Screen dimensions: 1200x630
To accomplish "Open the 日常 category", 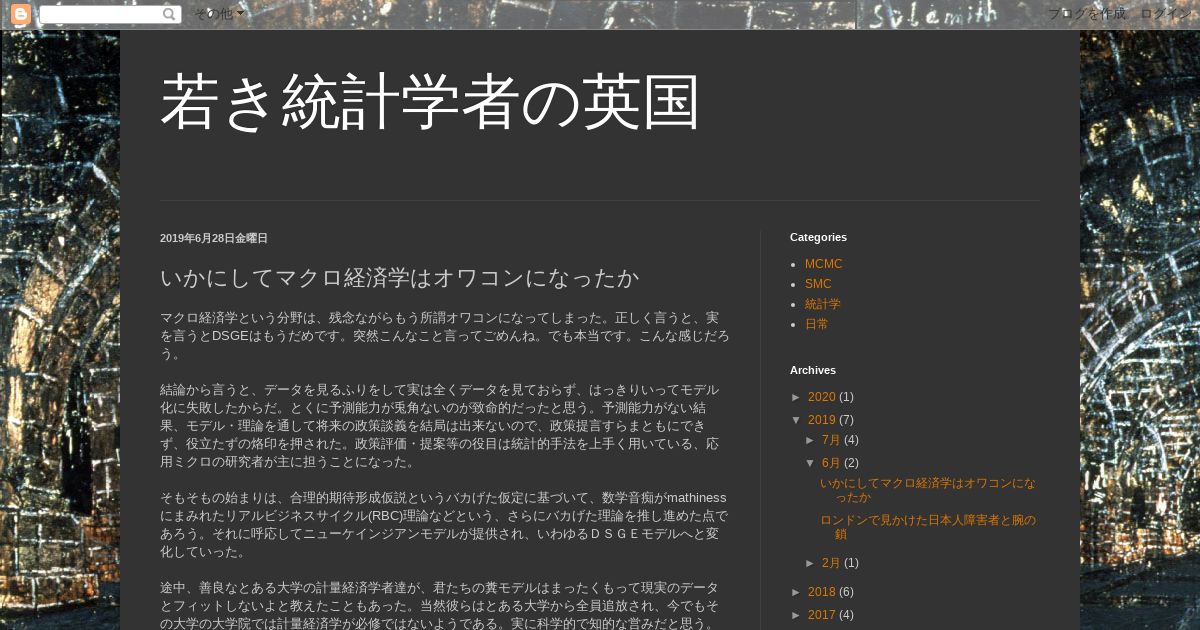I will point(817,324).
